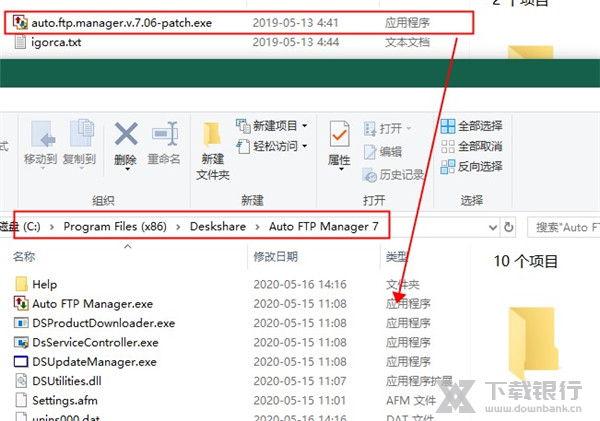600x421 pixels.
Task: Sort by Type column header
Action: click(396, 256)
